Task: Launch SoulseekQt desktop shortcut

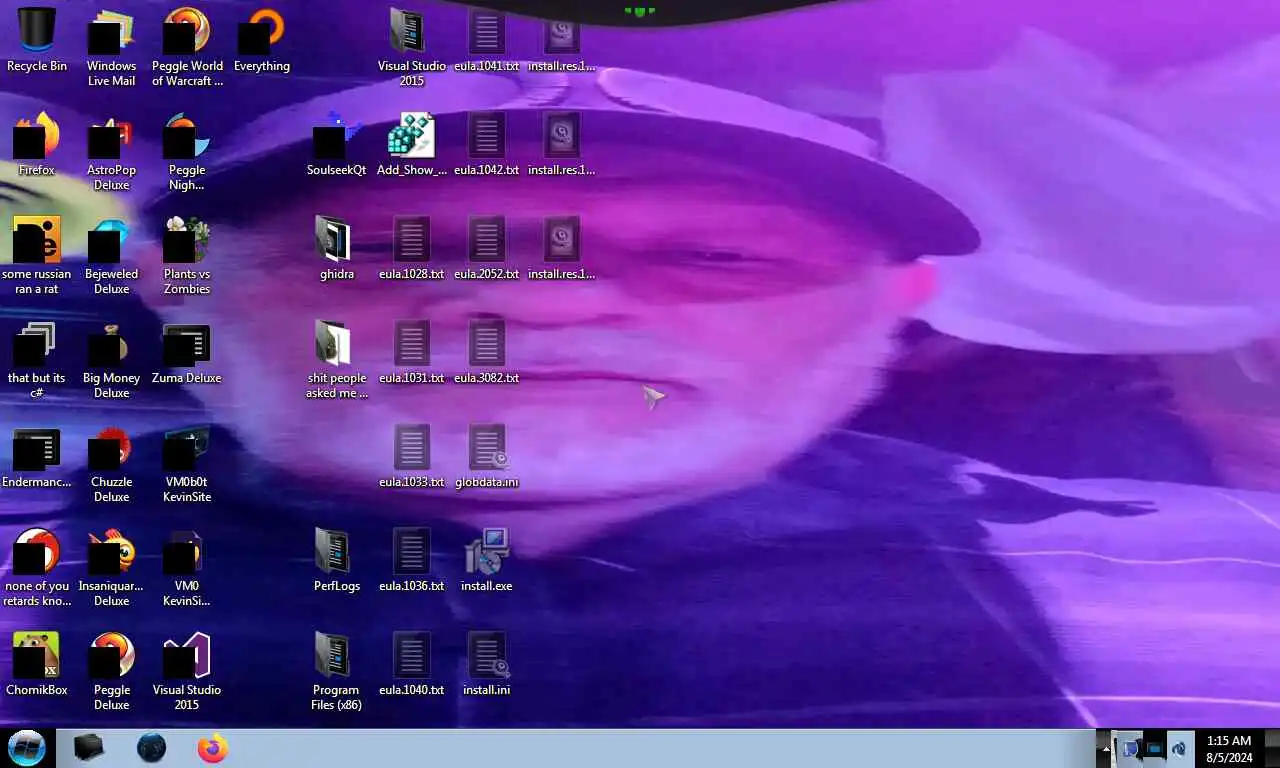Action: [337, 144]
